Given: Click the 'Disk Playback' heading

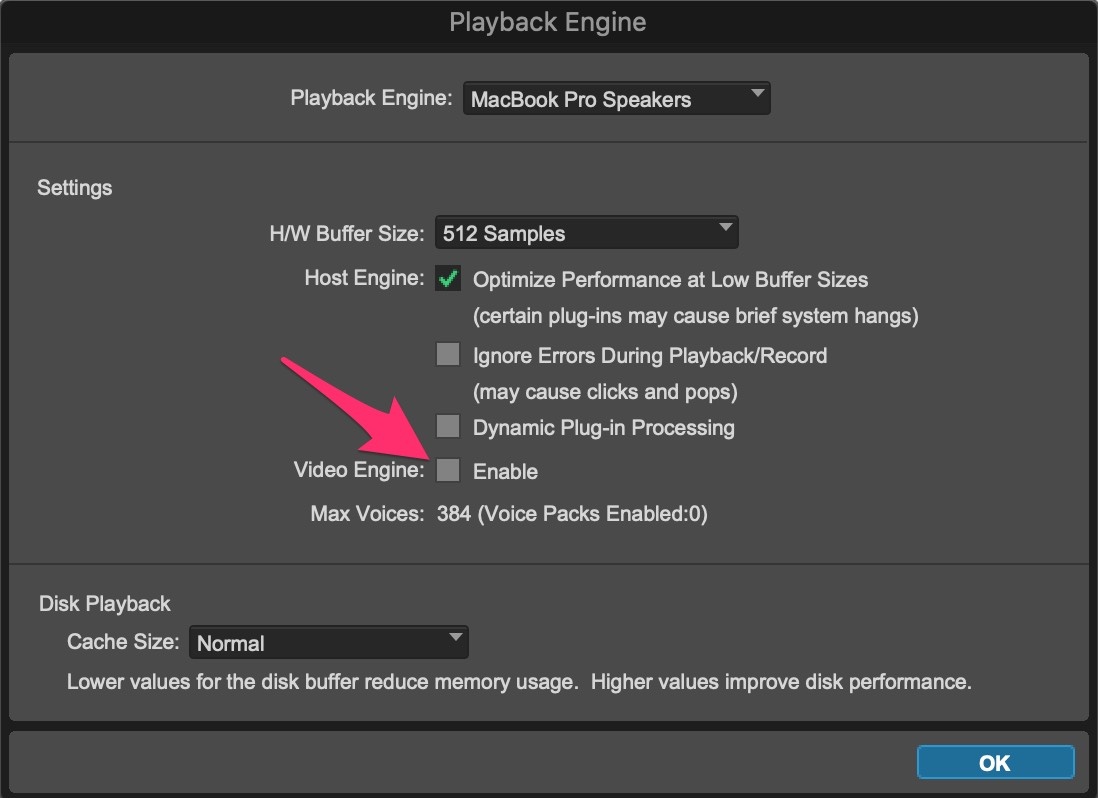Looking at the screenshot, I should click(x=104, y=603).
